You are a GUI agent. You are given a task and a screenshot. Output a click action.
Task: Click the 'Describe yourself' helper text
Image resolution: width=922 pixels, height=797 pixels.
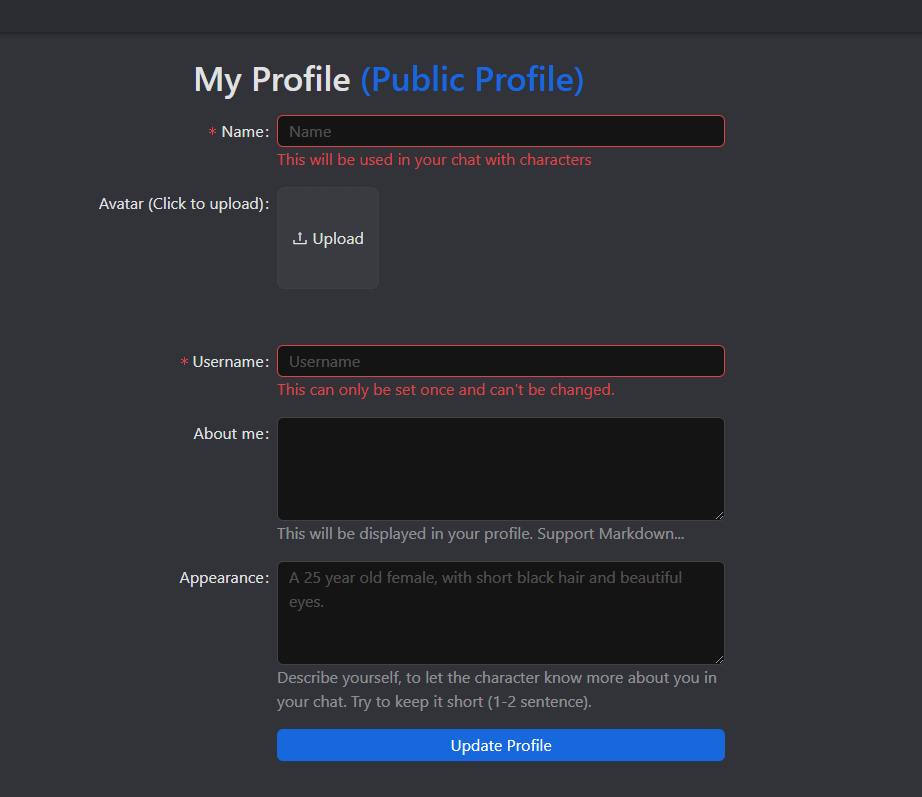click(497, 690)
